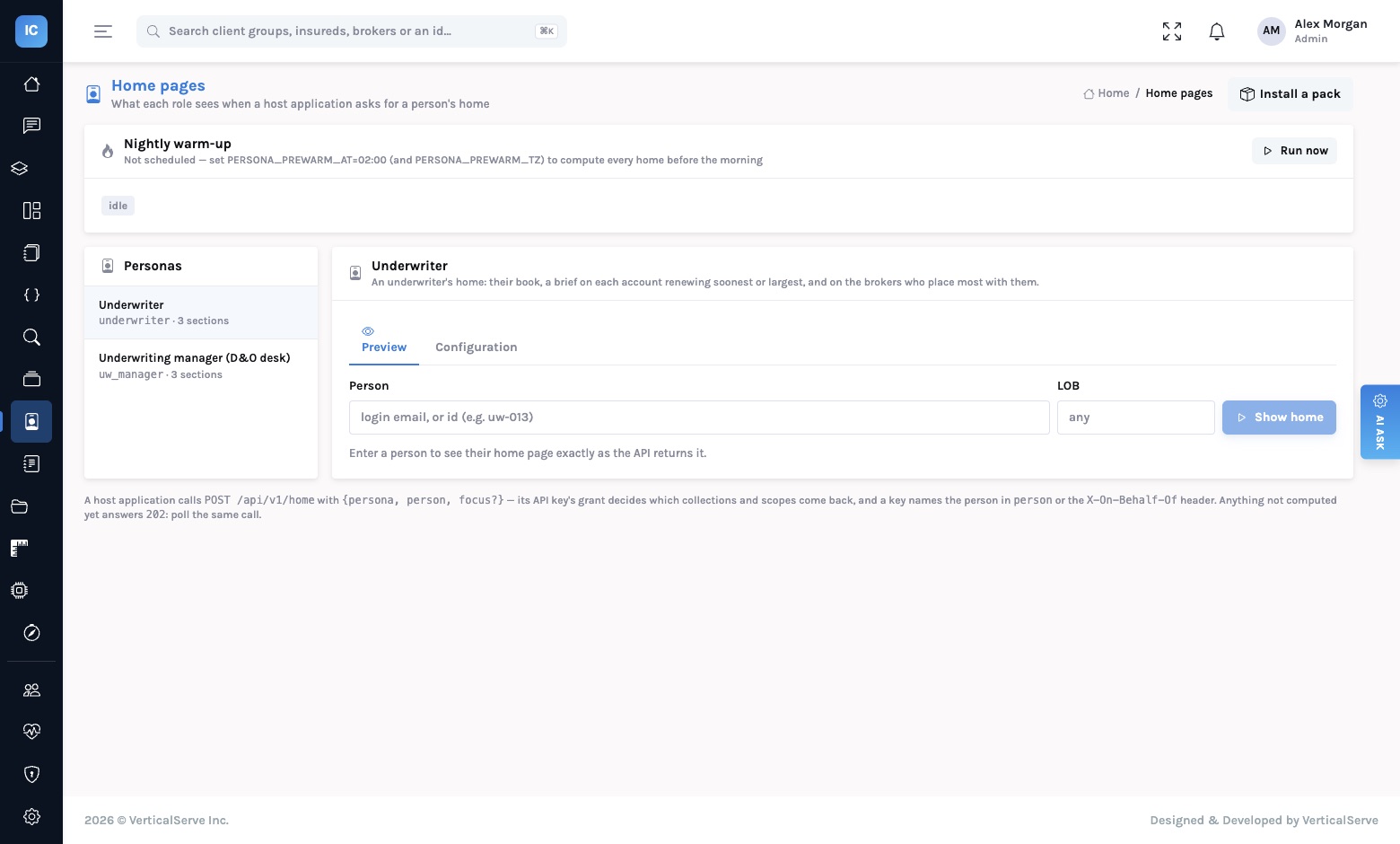Click the Run now button
Viewport: 1400px width, 844px height.
(1294, 151)
